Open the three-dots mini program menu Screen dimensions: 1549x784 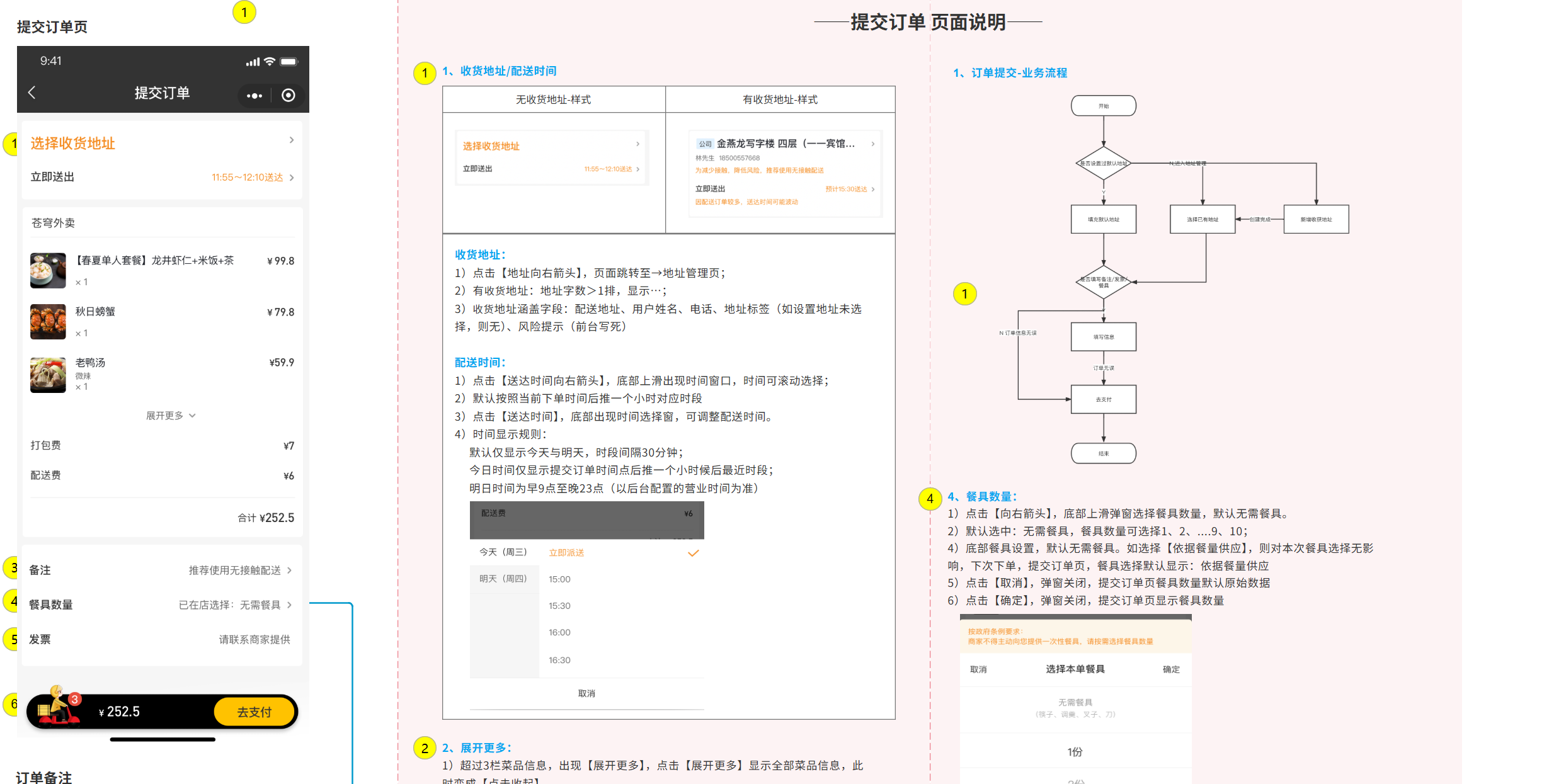tap(254, 96)
